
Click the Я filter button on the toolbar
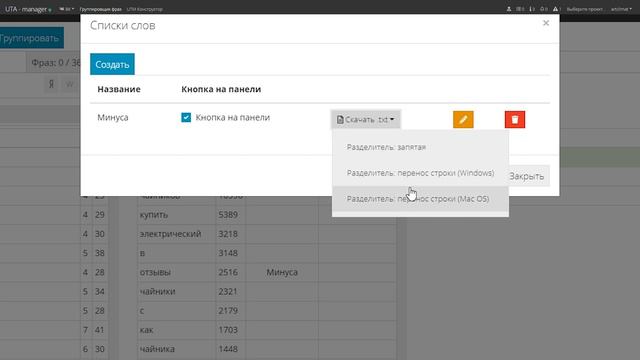pos(51,84)
